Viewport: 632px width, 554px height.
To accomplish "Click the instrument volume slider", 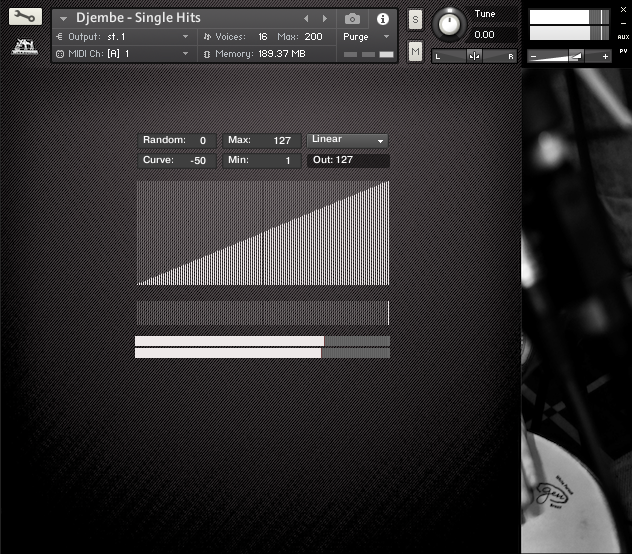I will (569, 56).
